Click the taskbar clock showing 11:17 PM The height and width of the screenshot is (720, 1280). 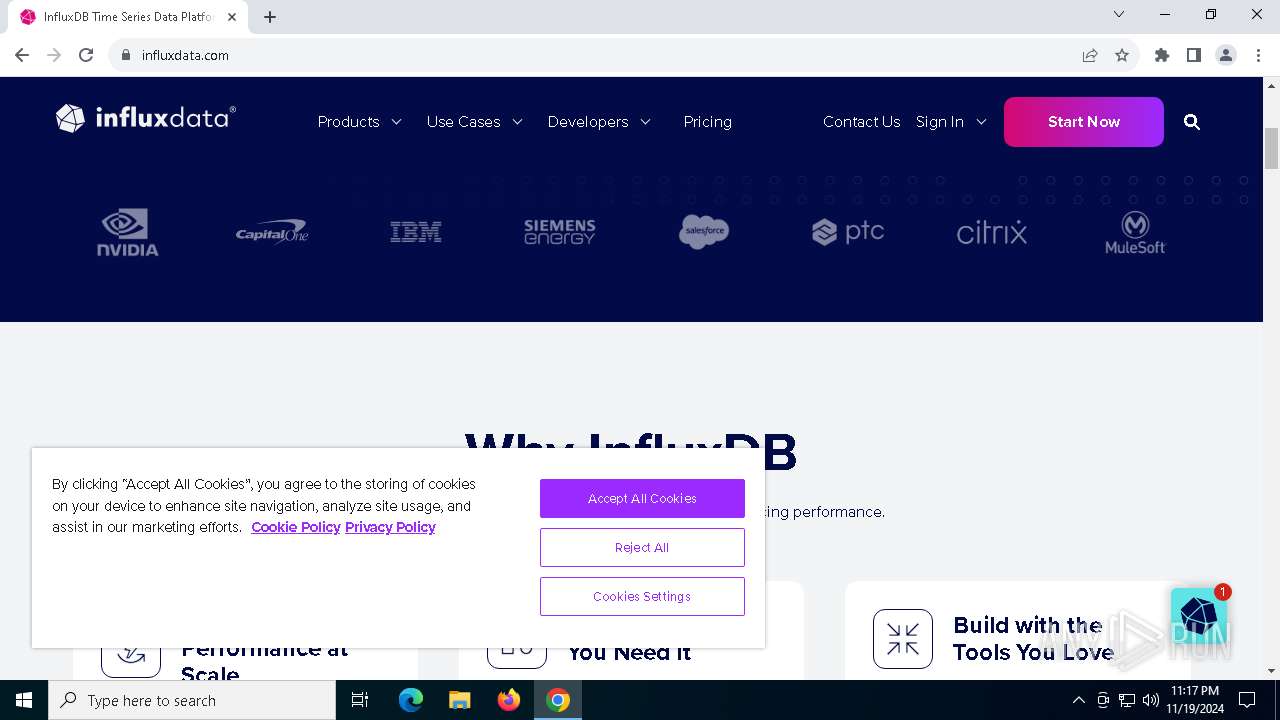(x=1195, y=700)
